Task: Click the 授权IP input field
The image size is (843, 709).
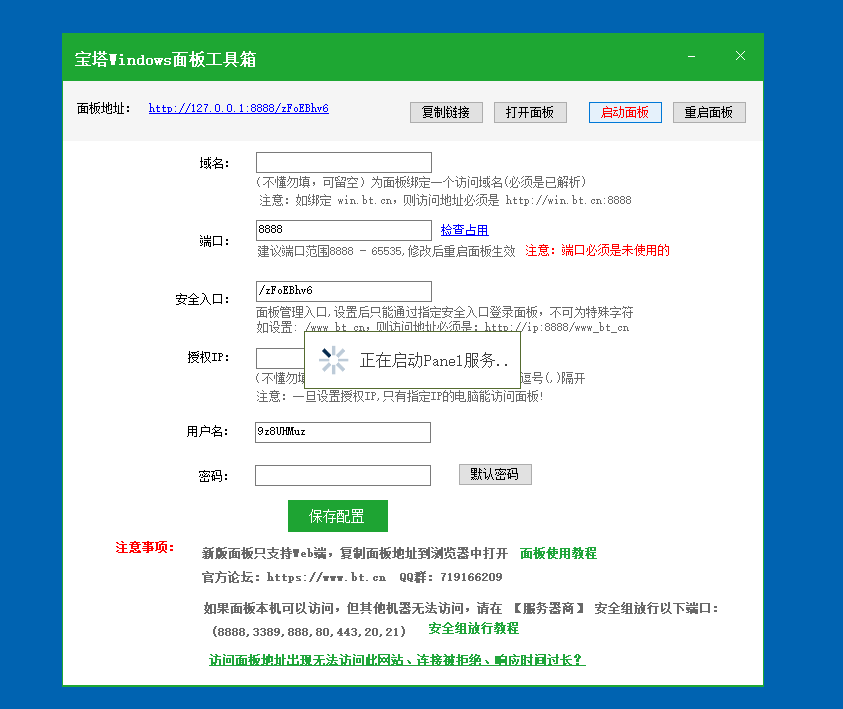Action: point(280,358)
